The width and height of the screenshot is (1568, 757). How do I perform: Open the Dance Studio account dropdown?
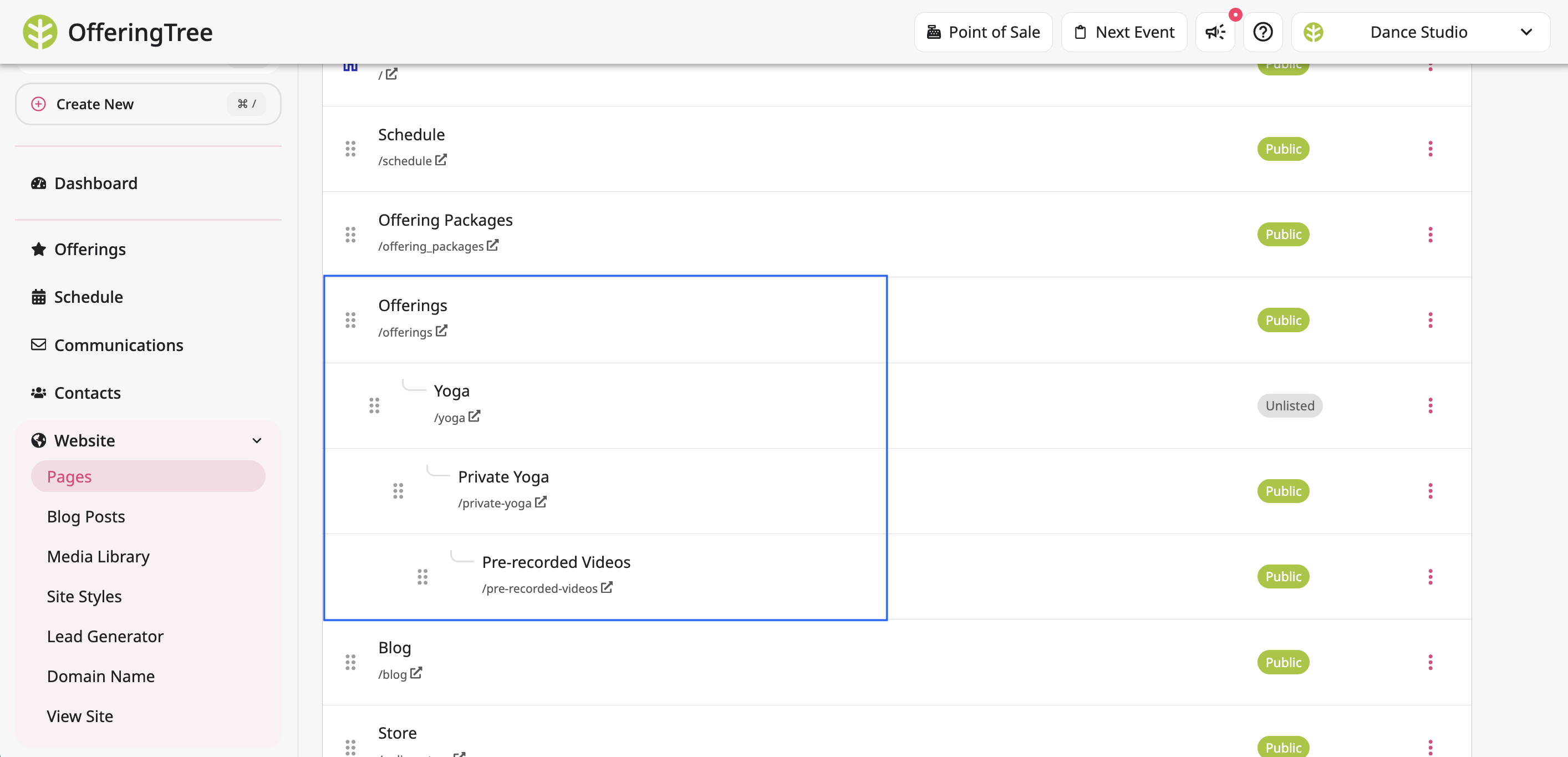[1421, 32]
